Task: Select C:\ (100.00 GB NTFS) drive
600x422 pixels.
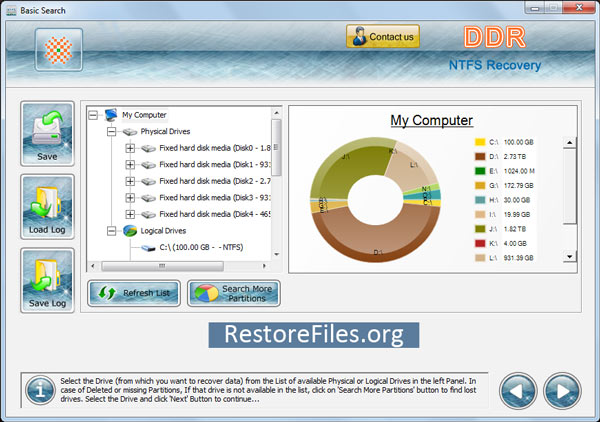Action: 201,248
